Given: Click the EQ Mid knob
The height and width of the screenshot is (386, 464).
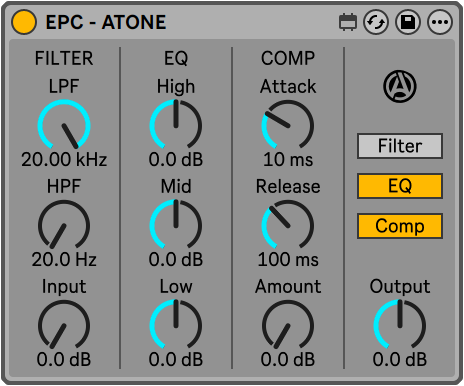Looking at the screenshot, I should click(x=176, y=225).
